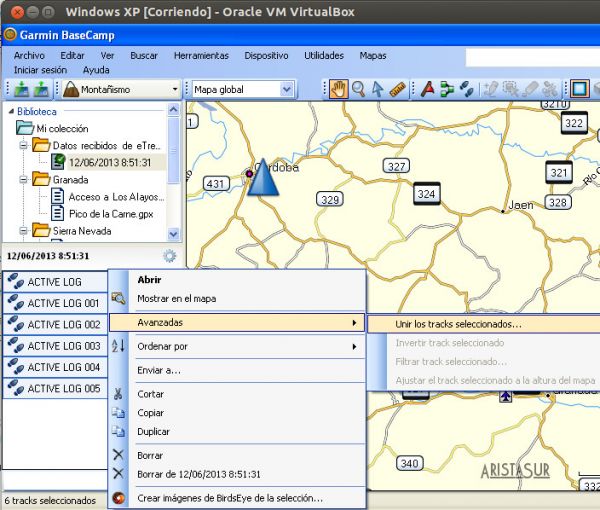Click the new waypoint flag tool
The height and width of the screenshot is (510, 600).
click(x=427, y=89)
